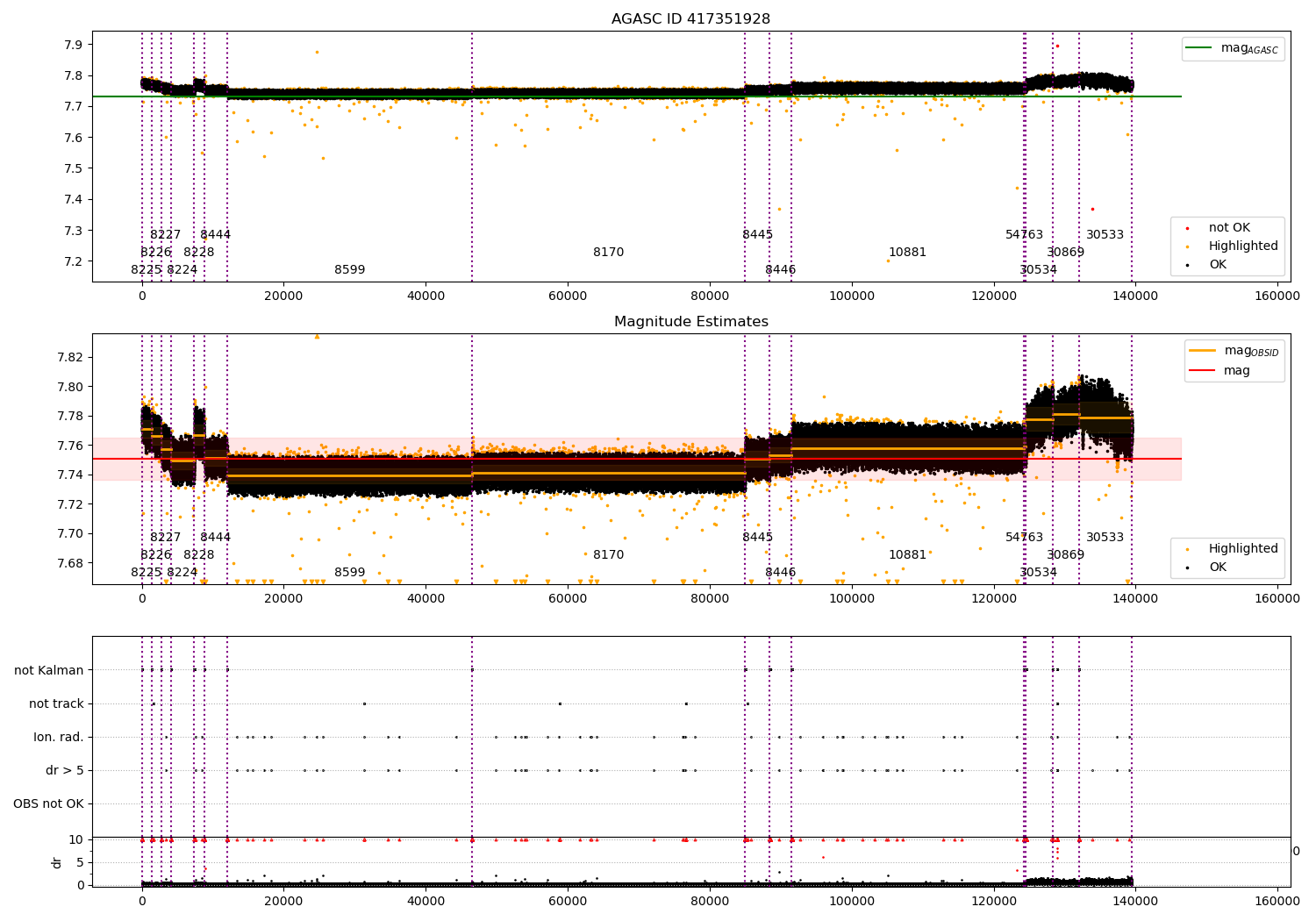The image size is (1316, 921).
Task: Click obsid label 30869 in the top plot
Action: click(x=1065, y=253)
